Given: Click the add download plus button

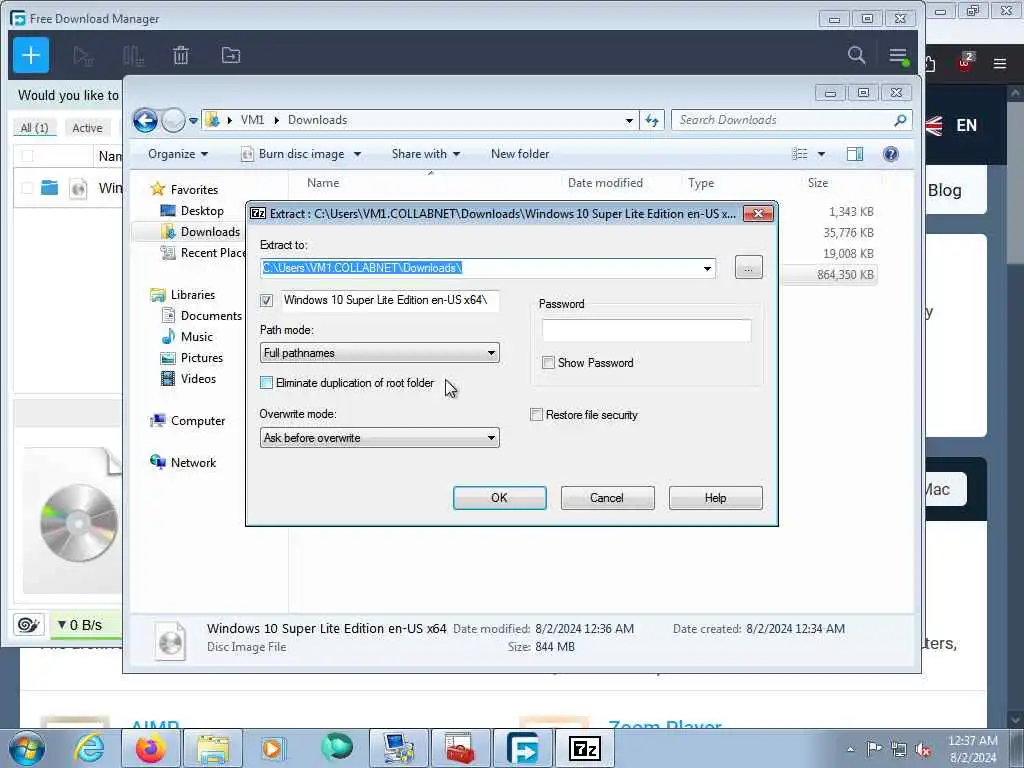Looking at the screenshot, I should 31,55.
